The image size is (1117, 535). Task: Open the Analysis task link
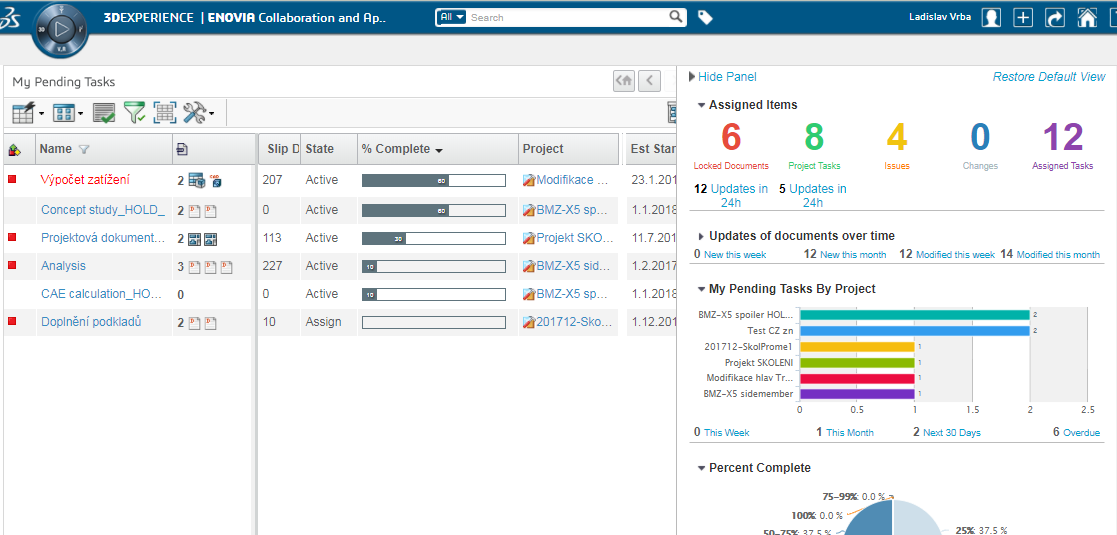pos(63,266)
